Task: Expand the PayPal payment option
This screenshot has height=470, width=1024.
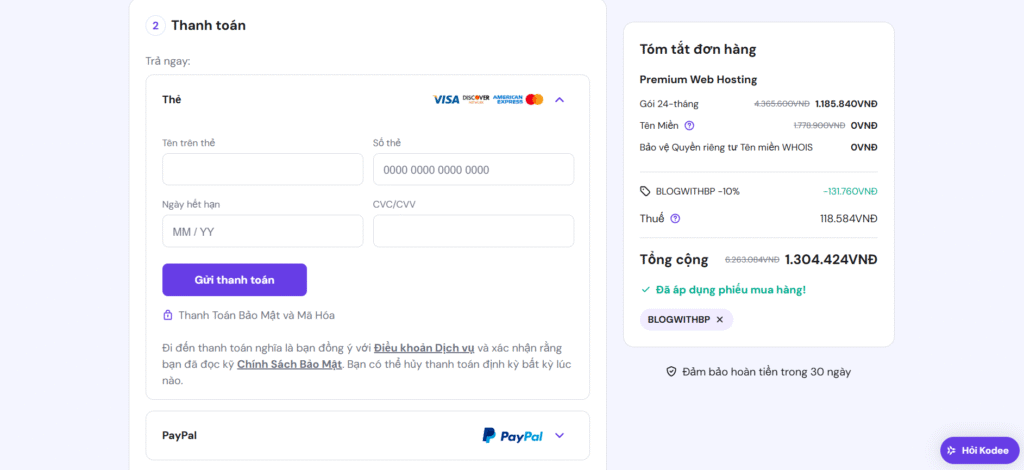Action: [560, 436]
